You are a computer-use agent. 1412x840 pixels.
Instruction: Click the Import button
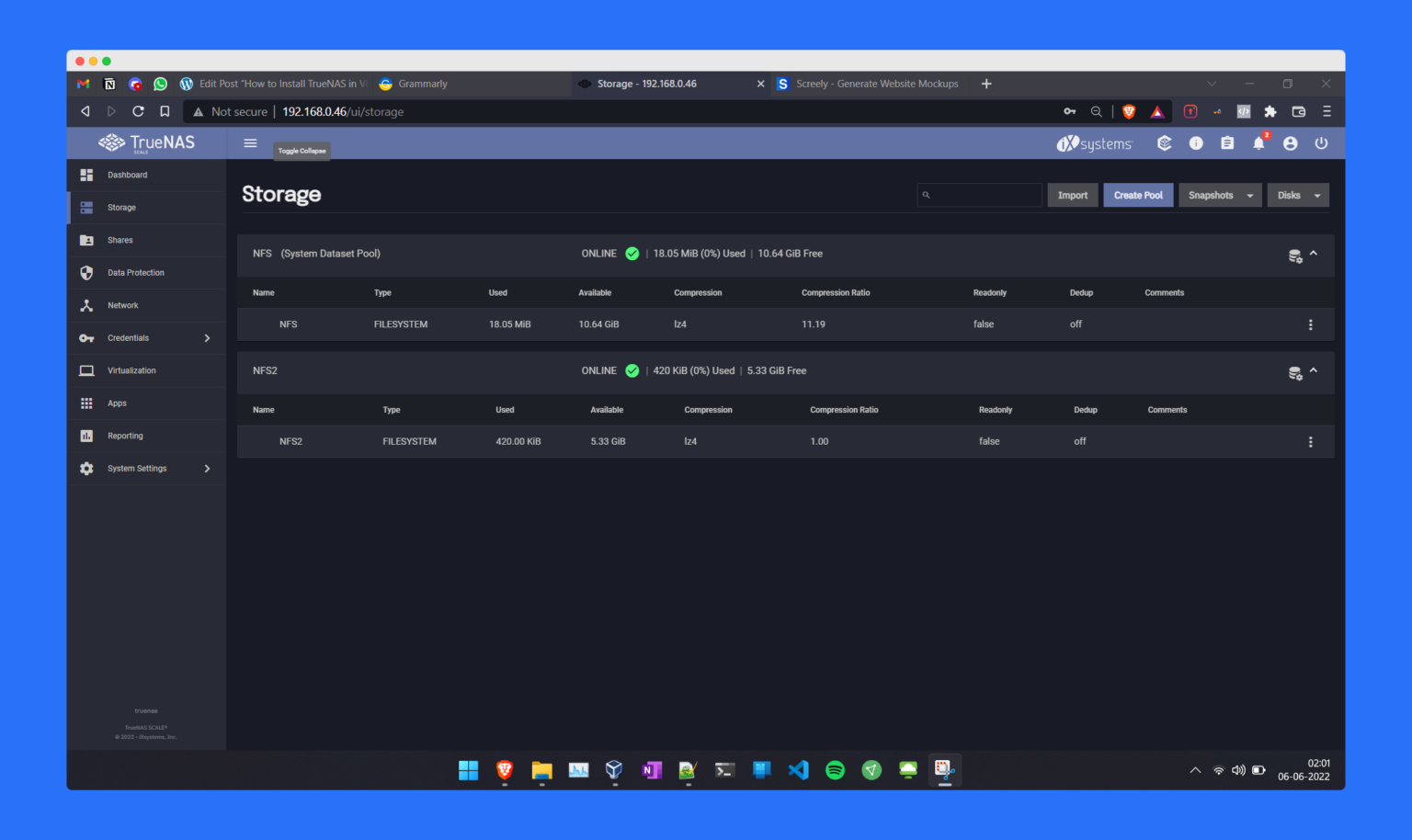(x=1072, y=195)
